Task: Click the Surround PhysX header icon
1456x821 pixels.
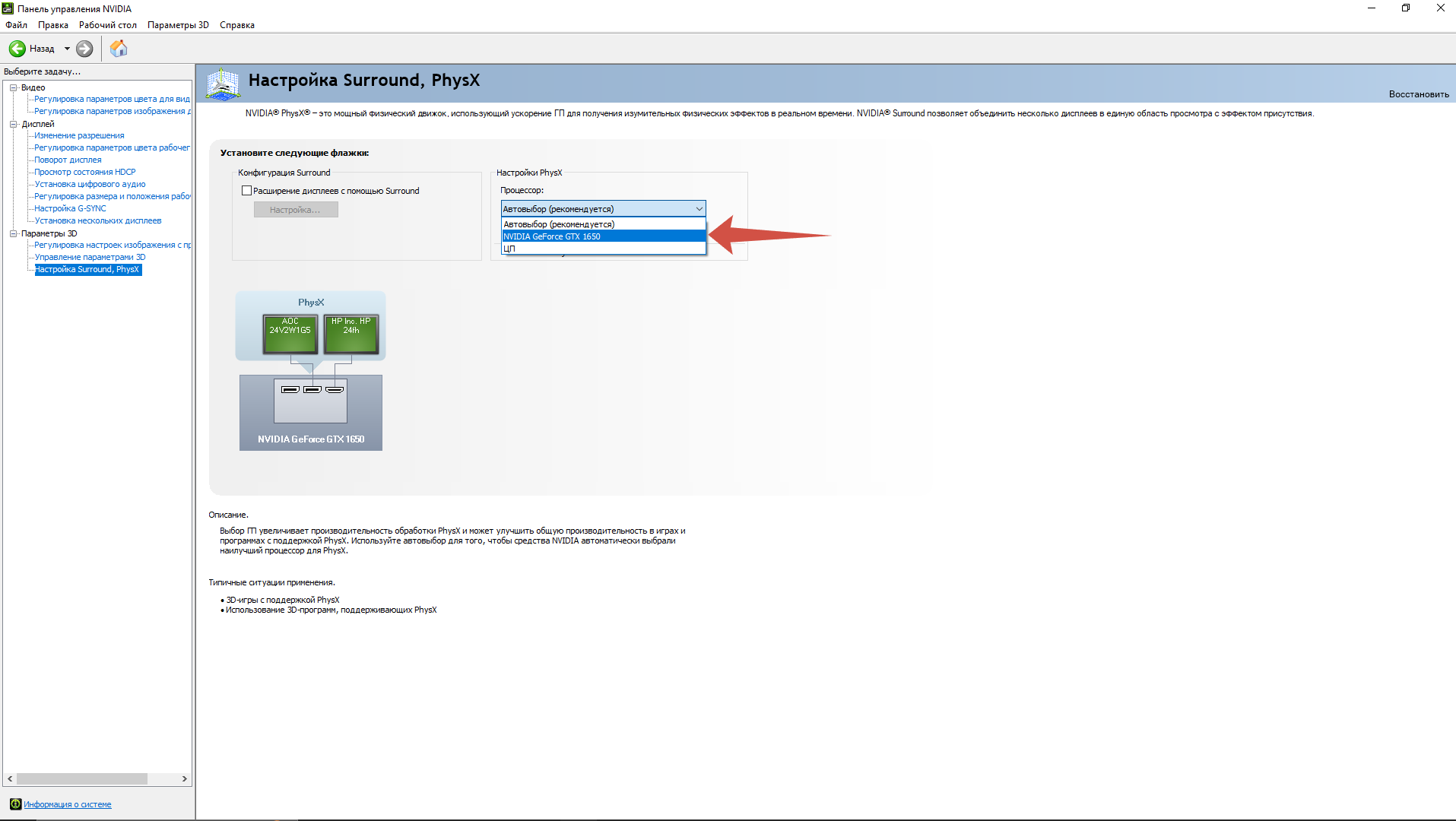Action: point(223,84)
